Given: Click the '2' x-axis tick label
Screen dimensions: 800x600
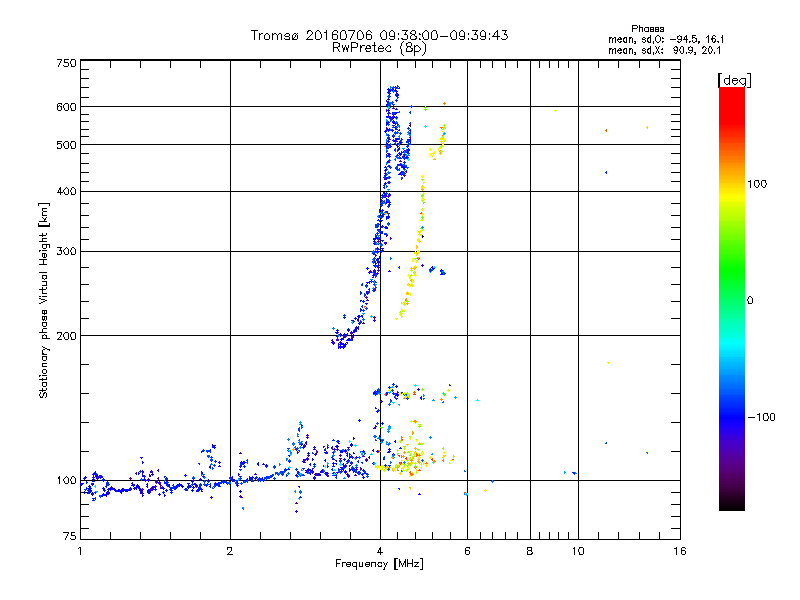Looking at the screenshot, I should coord(230,551).
